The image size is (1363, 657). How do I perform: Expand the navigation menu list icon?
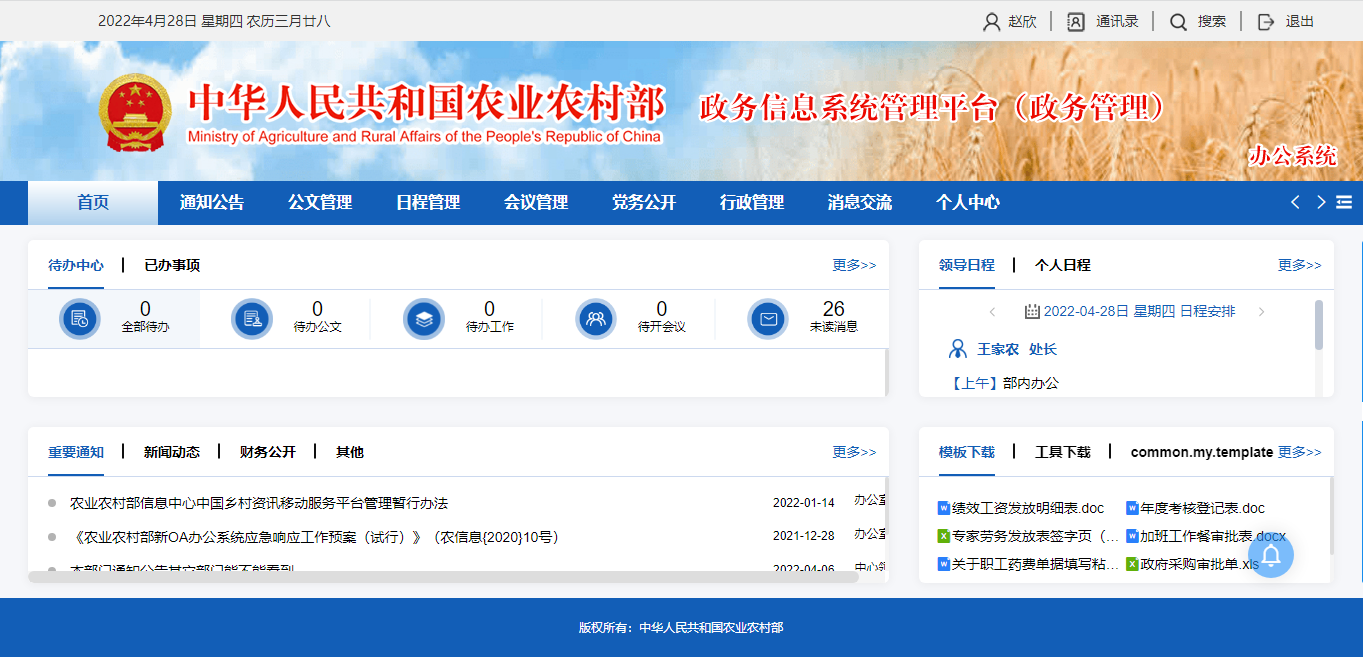coord(1344,202)
